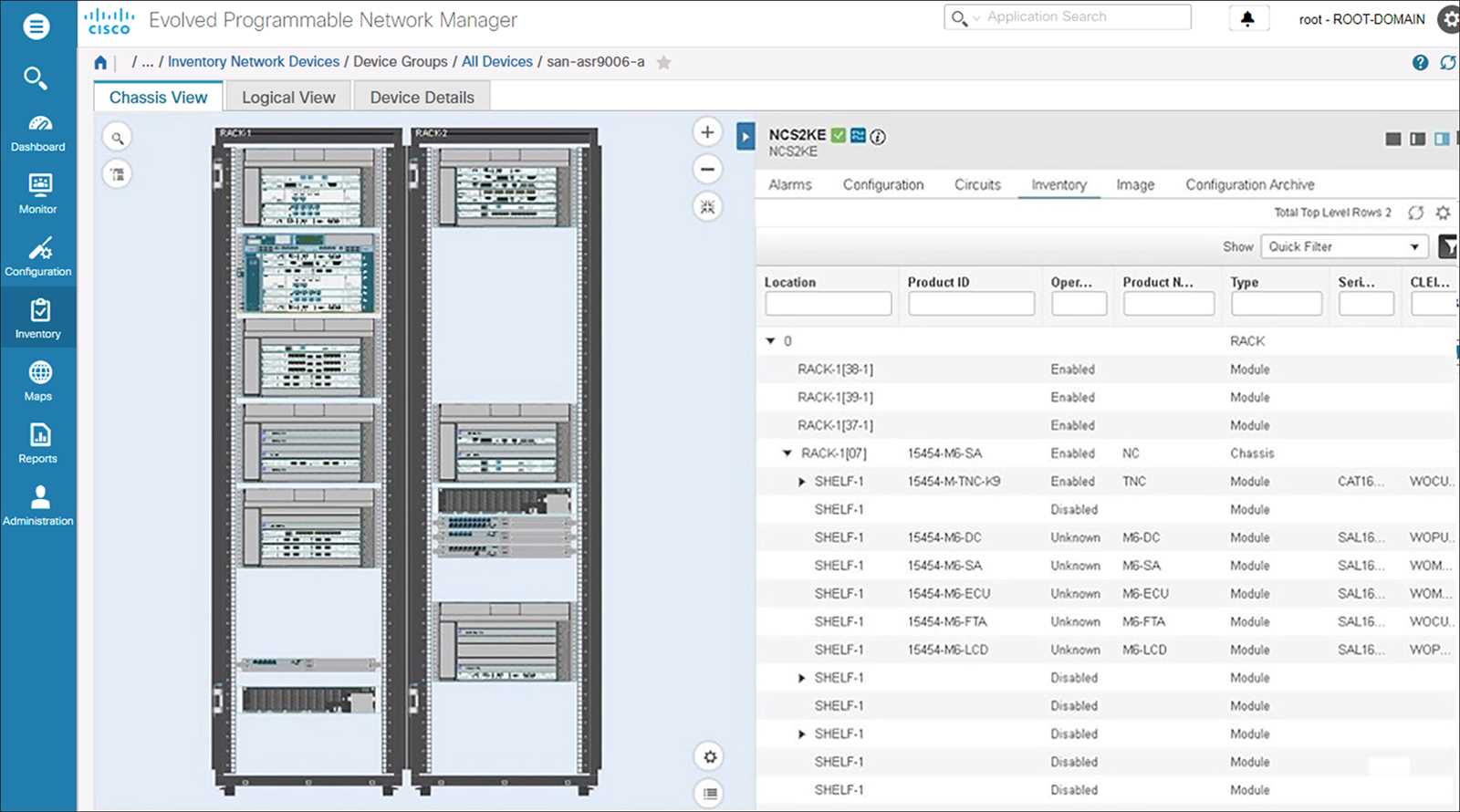The height and width of the screenshot is (812, 1460).
Task: Click the info icon next to NCS2KE
Action: click(878, 137)
